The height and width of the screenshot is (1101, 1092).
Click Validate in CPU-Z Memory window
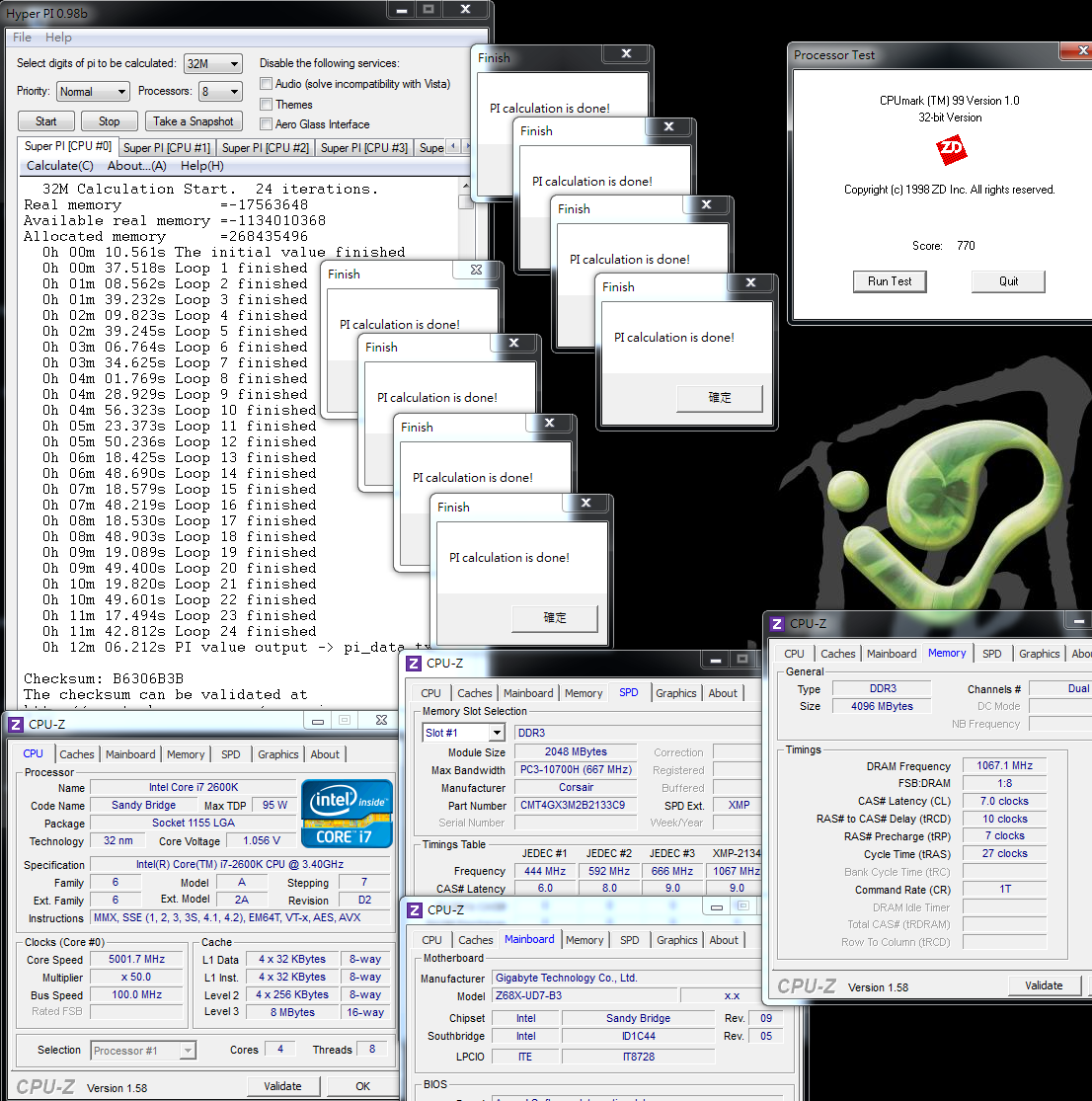(x=1044, y=985)
